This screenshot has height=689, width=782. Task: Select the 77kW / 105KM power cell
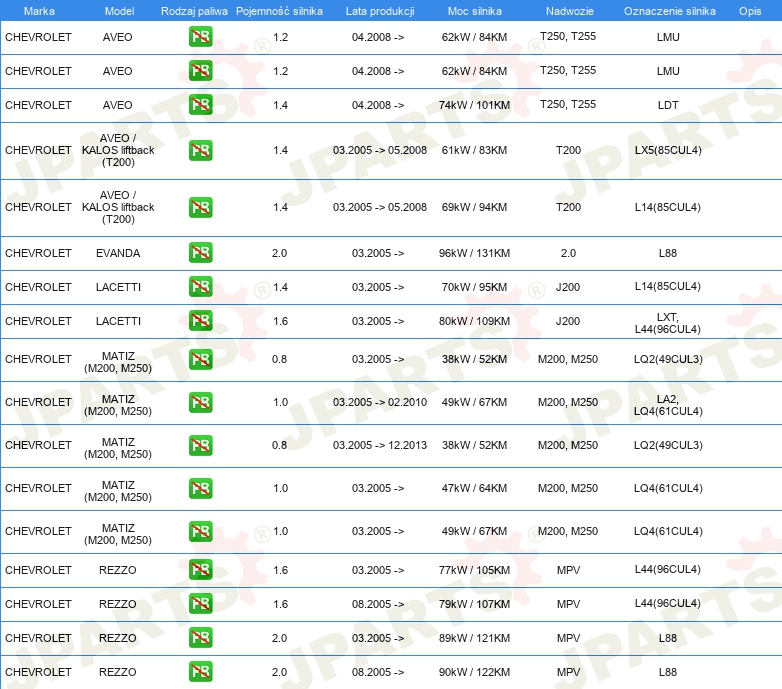(x=474, y=570)
